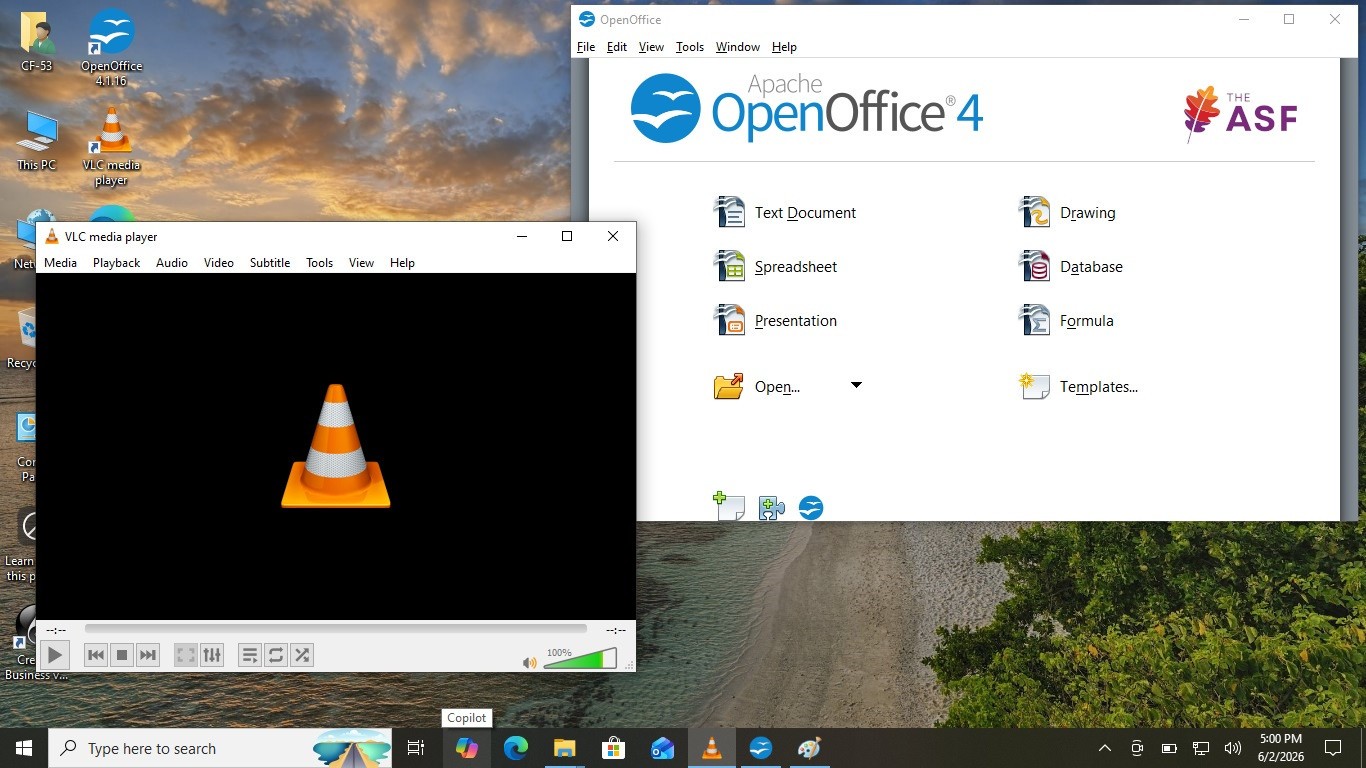Click the taskbar search box
Image resolution: width=1366 pixels, height=768 pixels.
point(222,748)
